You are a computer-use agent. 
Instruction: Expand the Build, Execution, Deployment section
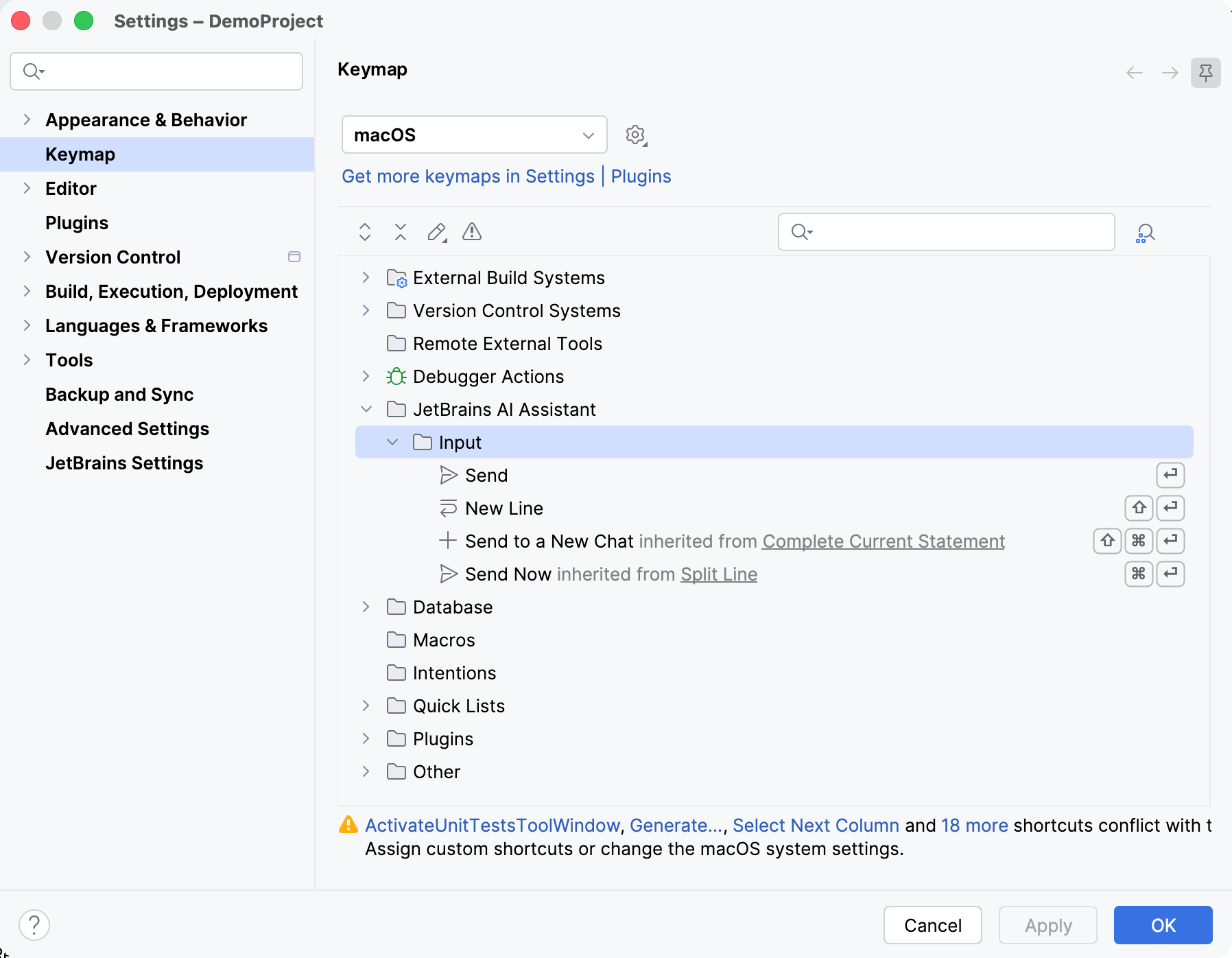click(27, 291)
